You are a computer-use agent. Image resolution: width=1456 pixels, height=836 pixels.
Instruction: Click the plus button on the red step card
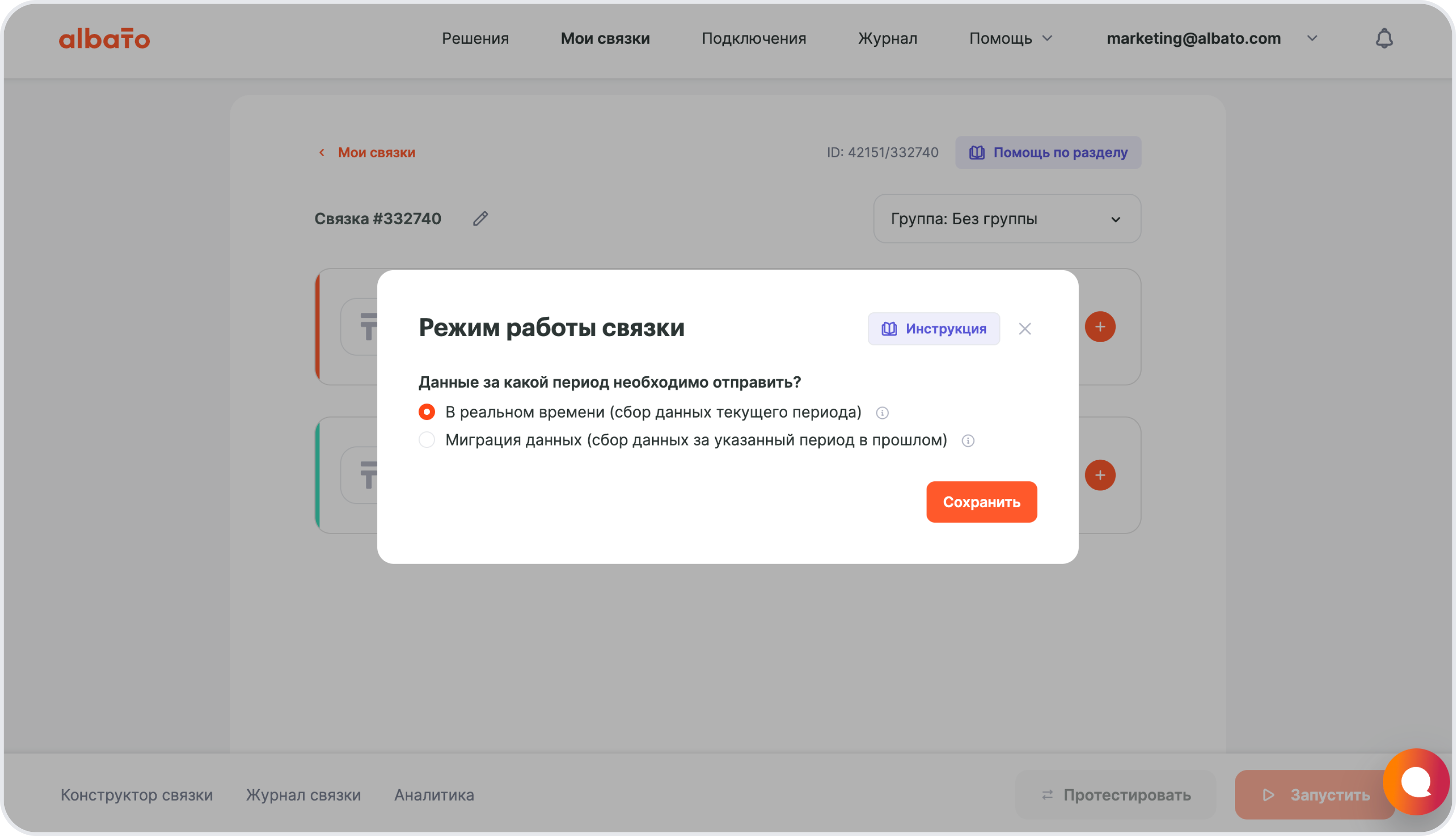coord(1099,327)
